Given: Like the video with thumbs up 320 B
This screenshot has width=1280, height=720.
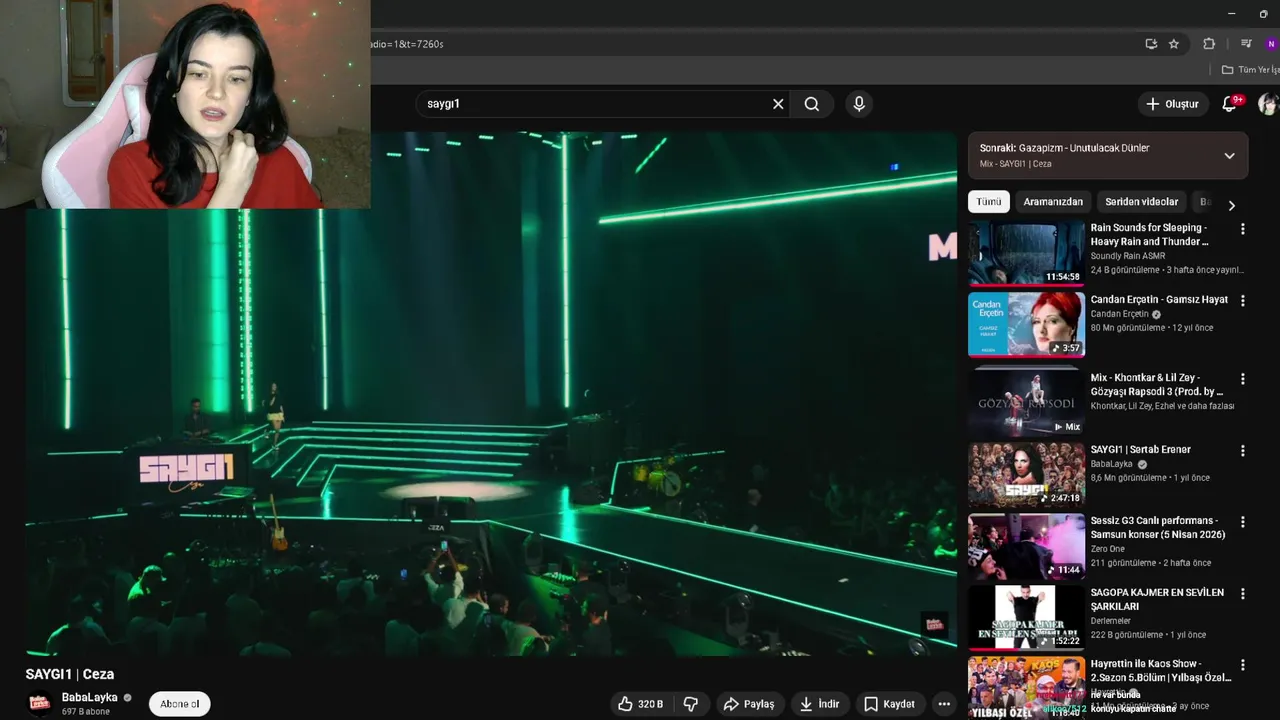Looking at the screenshot, I should pyautogui.click(x=640, y=704).
